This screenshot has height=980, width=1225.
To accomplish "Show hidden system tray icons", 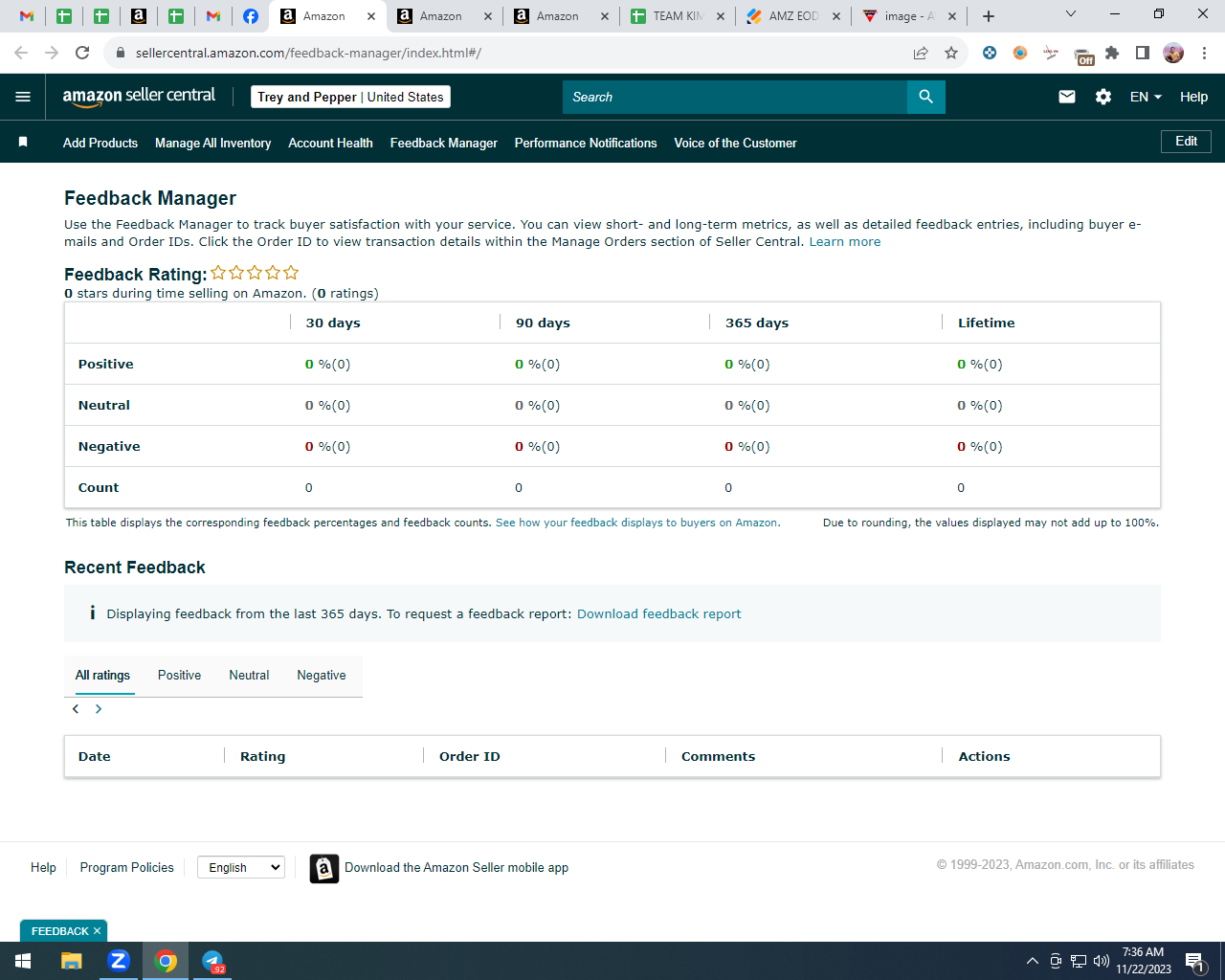I will [1032, 961].
